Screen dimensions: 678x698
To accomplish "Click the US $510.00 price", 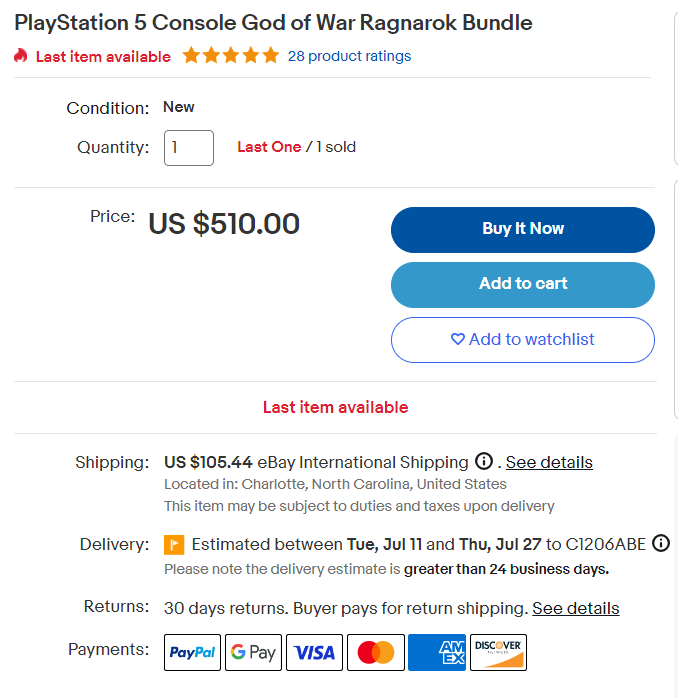I will (x=224, y=223).
